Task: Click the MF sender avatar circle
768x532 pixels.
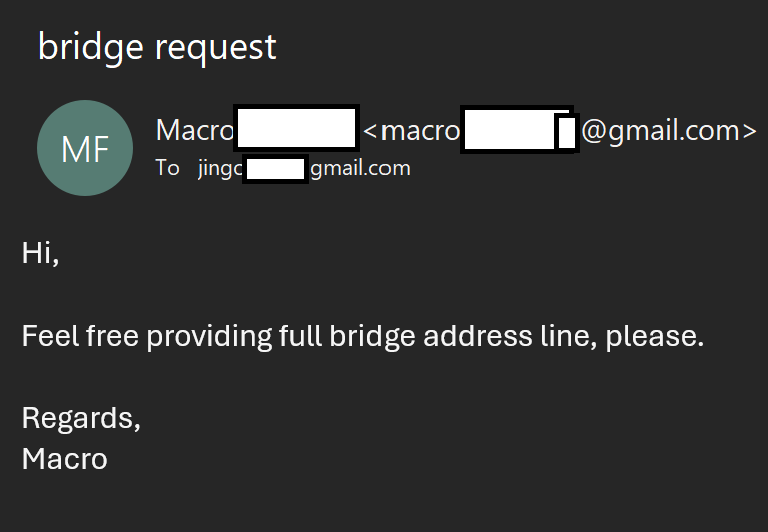Action: [x=85, y=148]
